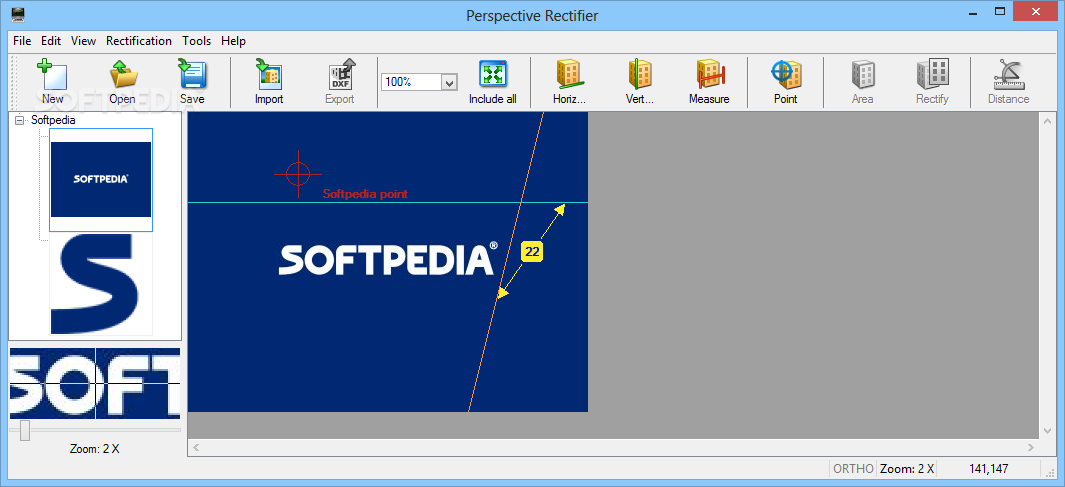
Task: Save the project with Save icon
Action: pos(192,82)
